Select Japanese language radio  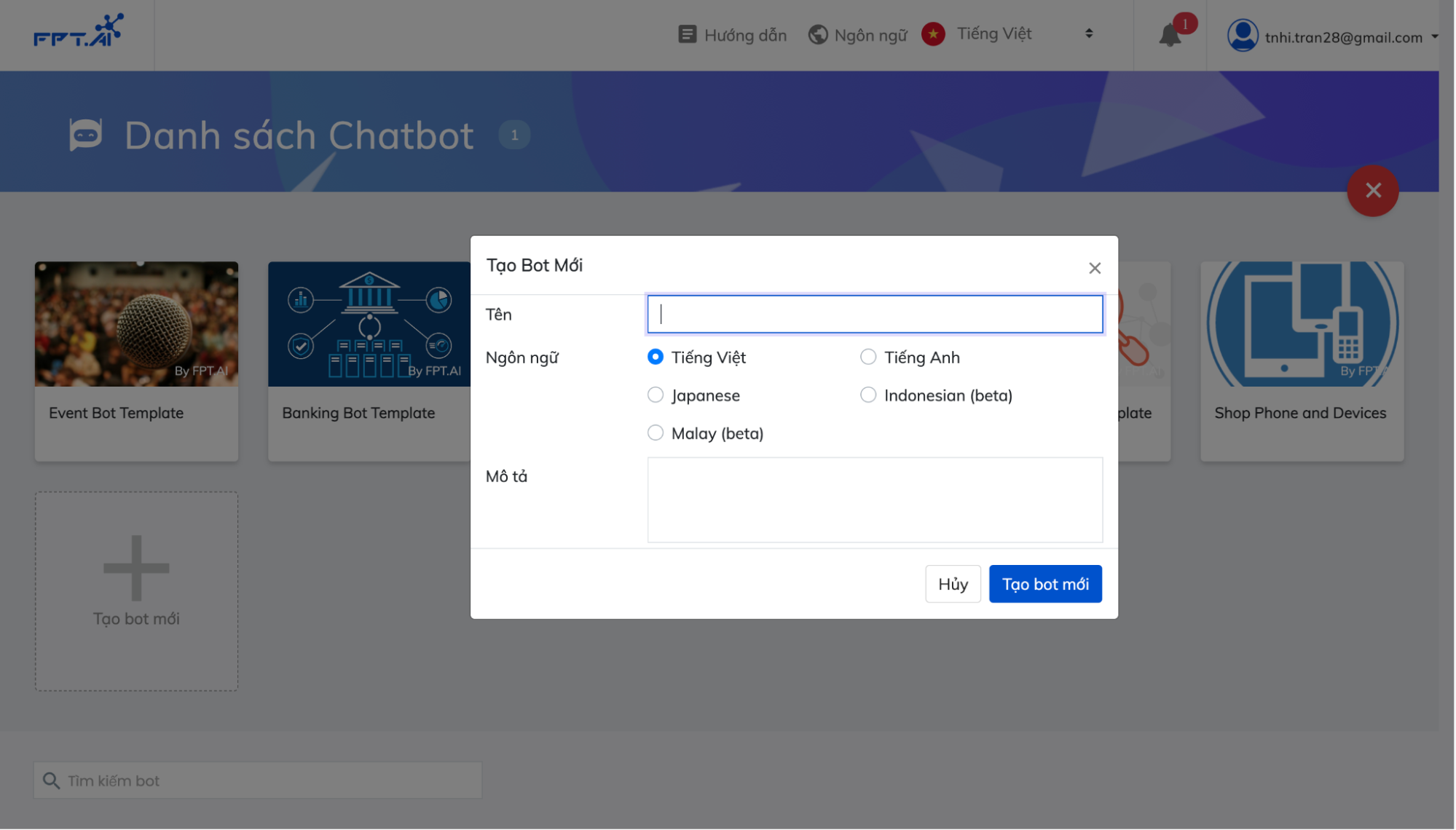(655, 395)
